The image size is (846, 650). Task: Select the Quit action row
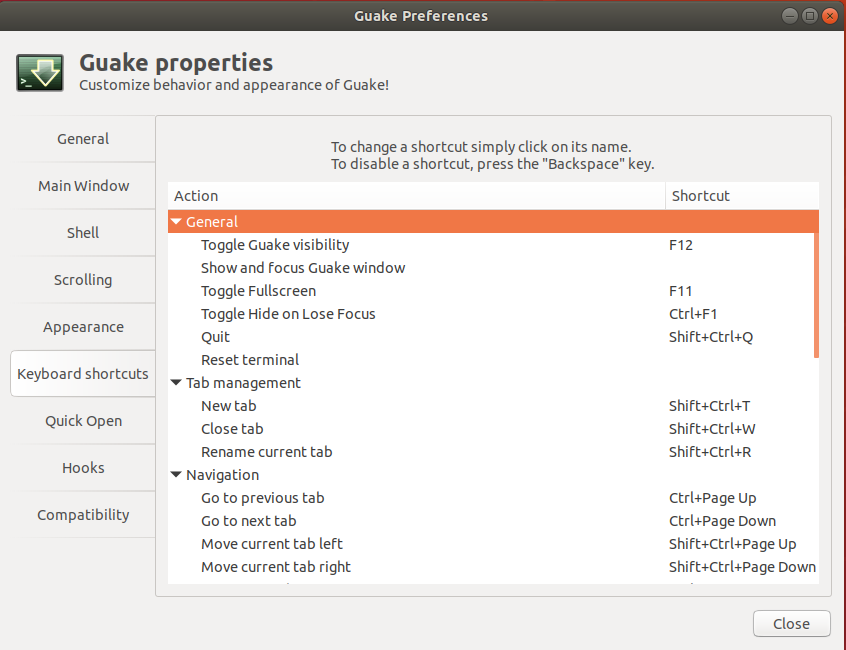pos(491,337)
